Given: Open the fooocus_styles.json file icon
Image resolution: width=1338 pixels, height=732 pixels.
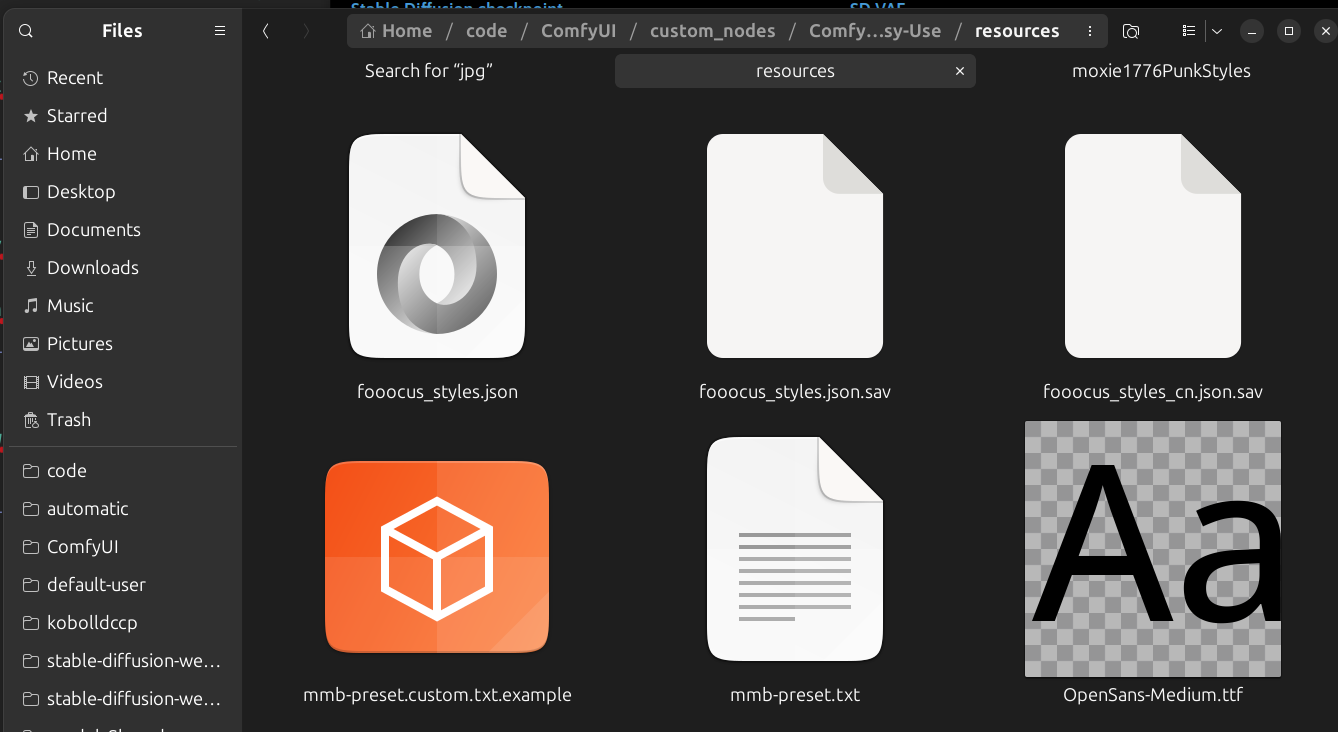Looking at the screenshot, I should pos(437,246).
